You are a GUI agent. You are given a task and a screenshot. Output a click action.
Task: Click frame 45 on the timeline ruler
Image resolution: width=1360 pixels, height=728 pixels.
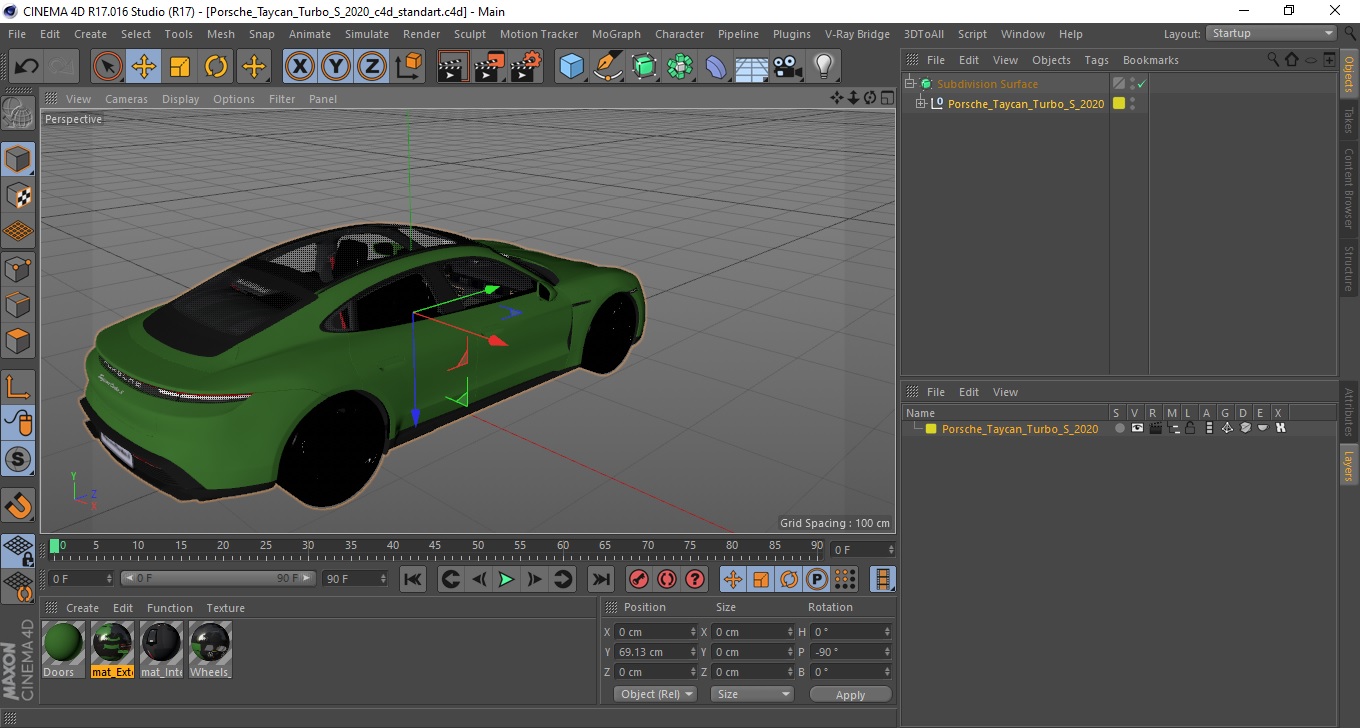click(x=435, y=546)
